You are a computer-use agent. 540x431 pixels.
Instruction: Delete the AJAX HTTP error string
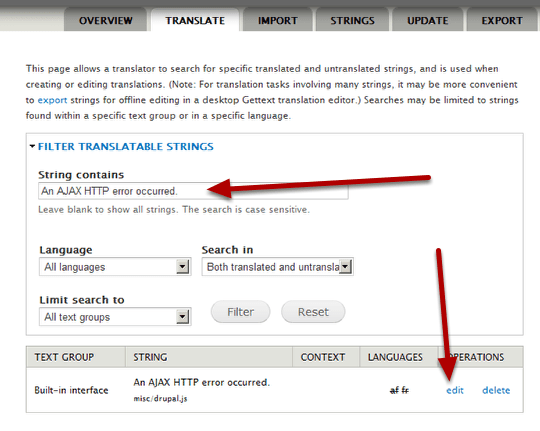tap(496, 390)
